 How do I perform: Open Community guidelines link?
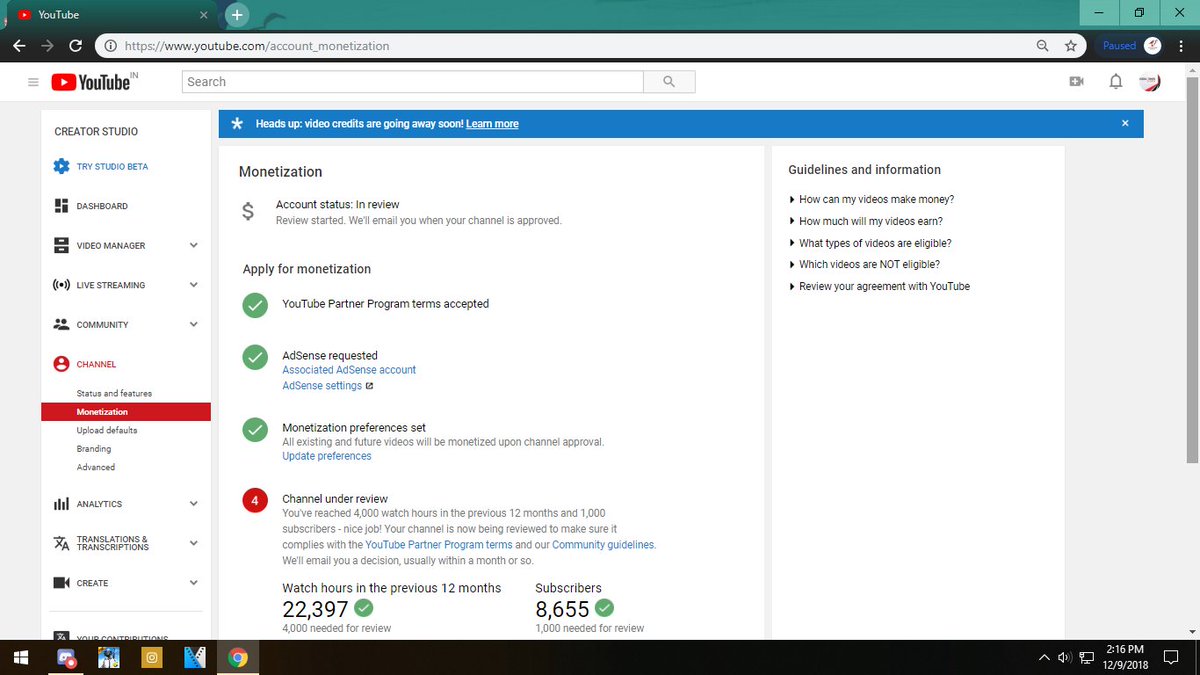pyautogui.click(x=603, y=545)
